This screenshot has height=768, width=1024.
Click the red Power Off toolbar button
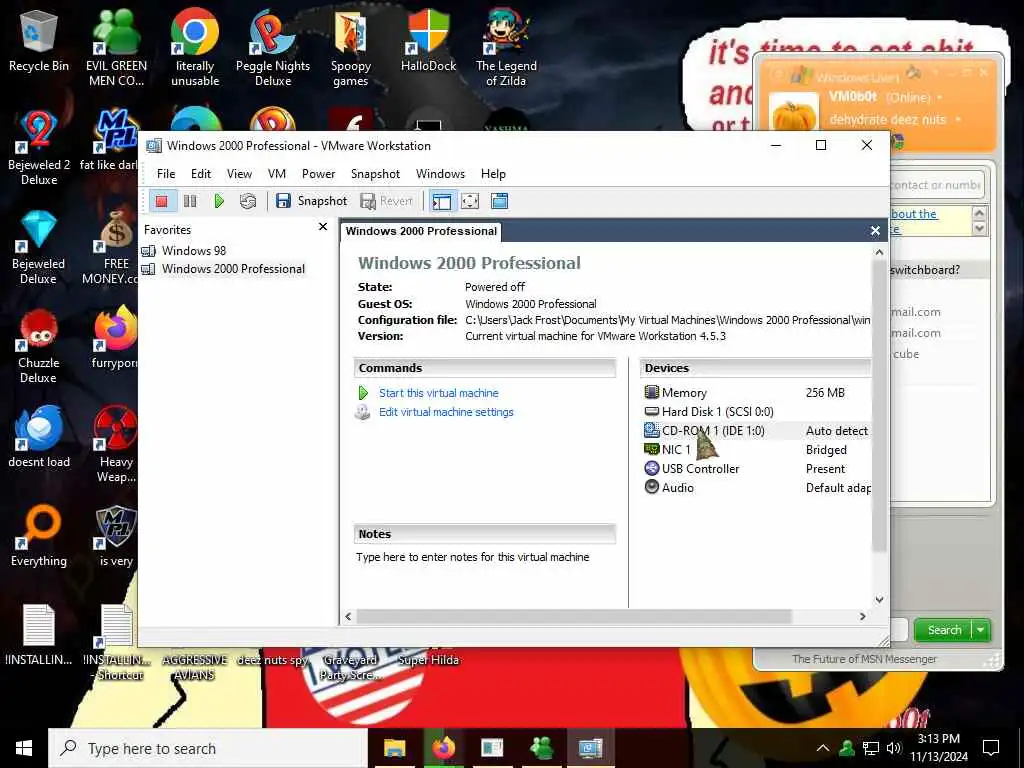(162, 201)
